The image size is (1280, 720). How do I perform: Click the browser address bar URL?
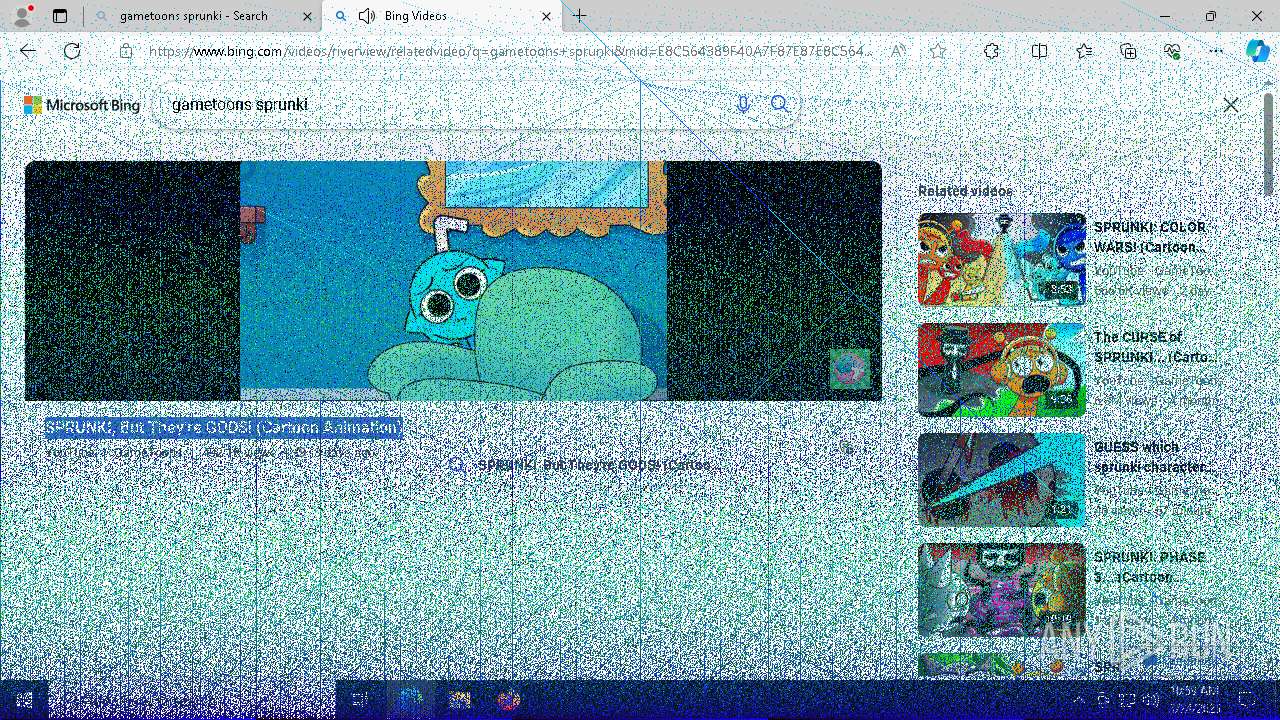click(x=510, y=51)
